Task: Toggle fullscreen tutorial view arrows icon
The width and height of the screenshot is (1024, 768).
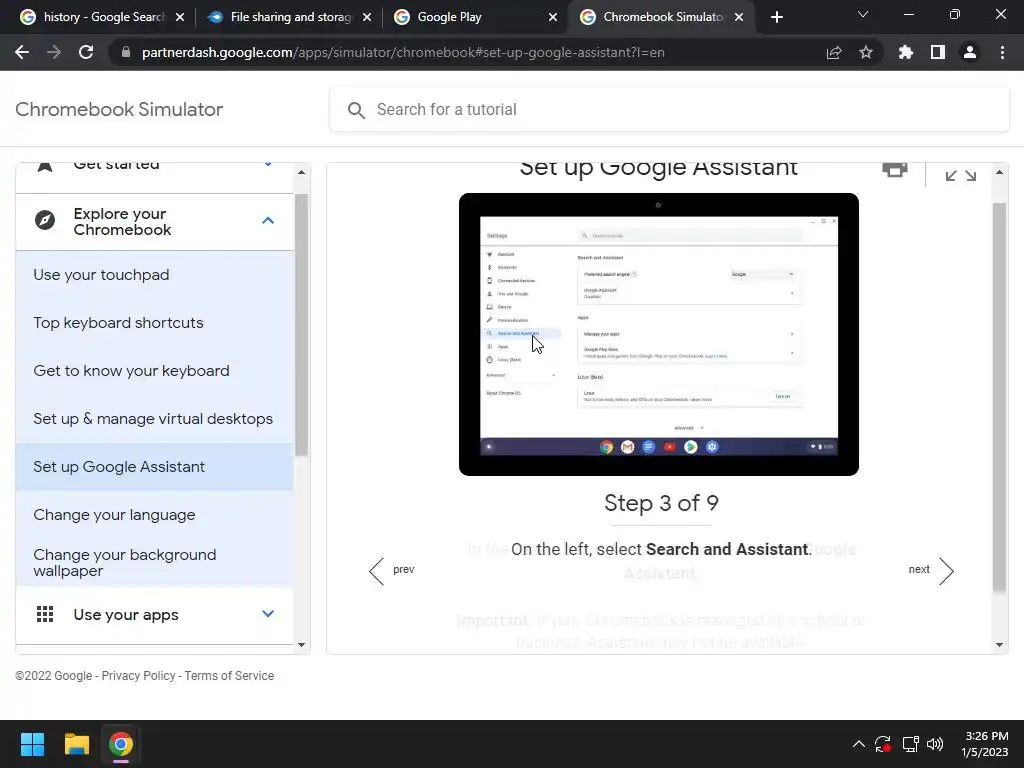Action: 961,176
